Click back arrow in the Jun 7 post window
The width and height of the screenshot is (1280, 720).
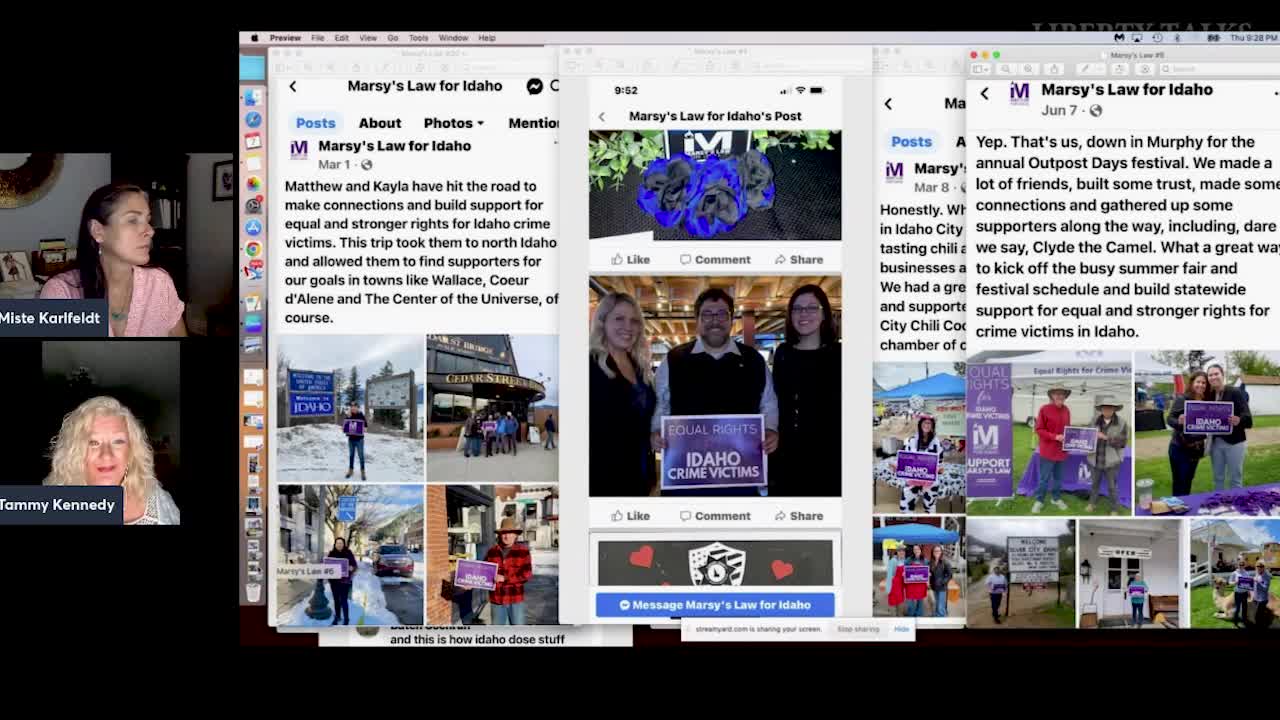click(x=984, y=93)
